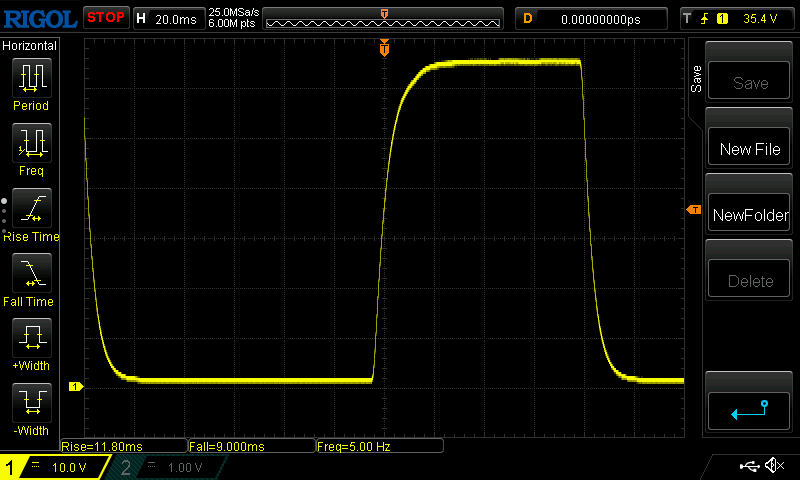The image size is (800, 480).
Task: Select the -Width measurement icon
Action: (x=32, y=402)
